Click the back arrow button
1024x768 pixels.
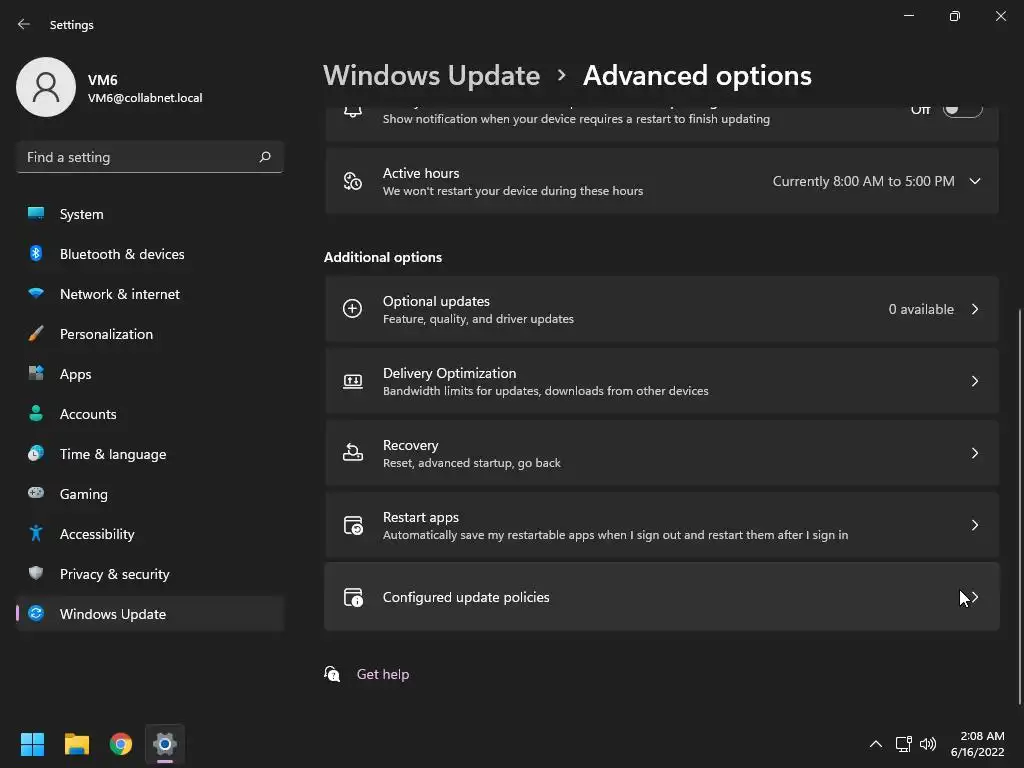(x=24, y=24)
